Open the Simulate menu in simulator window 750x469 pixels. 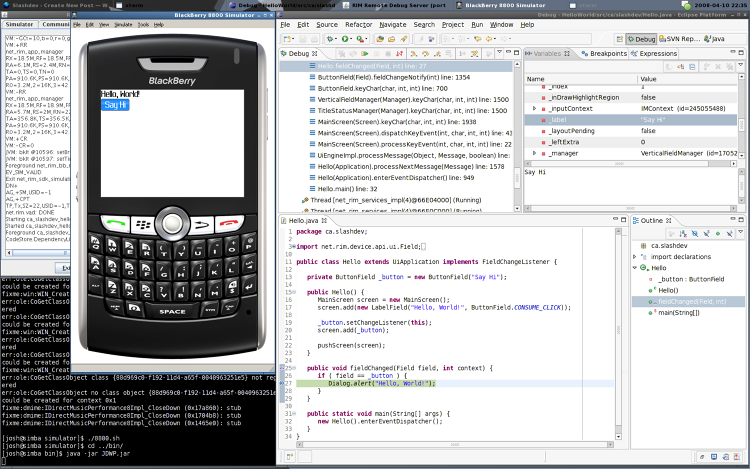123,24
